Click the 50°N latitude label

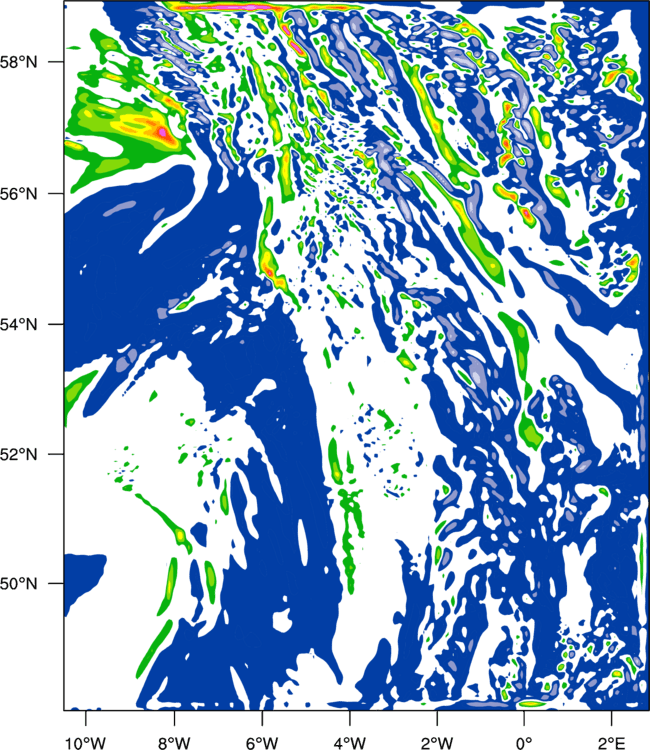19,584
